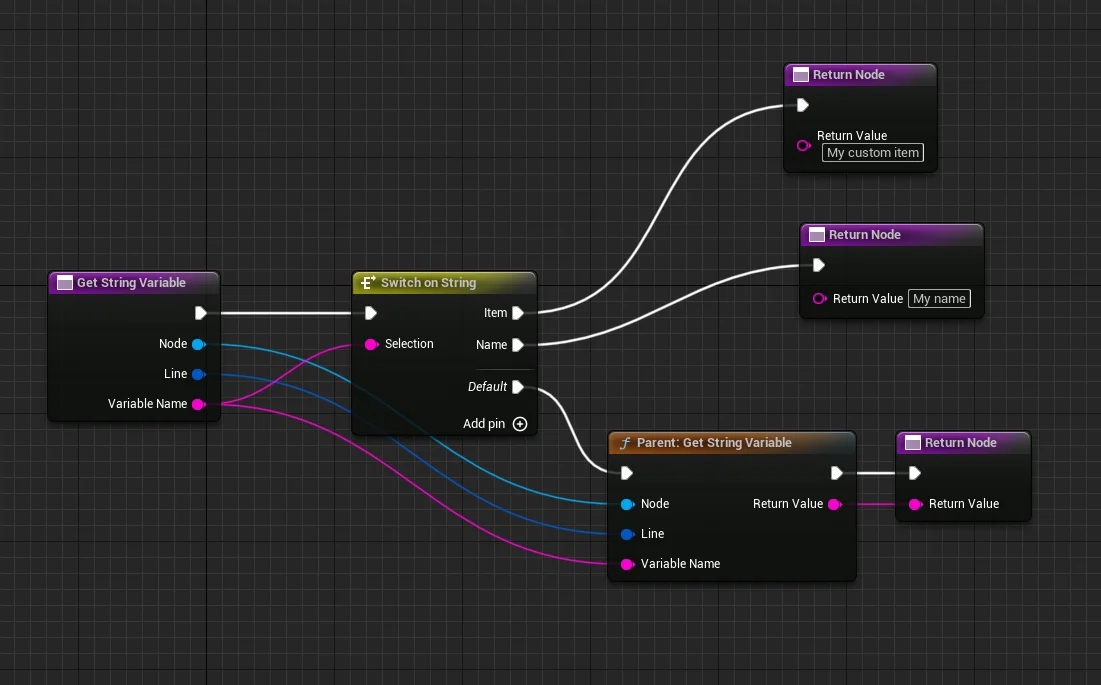Click the Switch on String node icon

(367, 283)
